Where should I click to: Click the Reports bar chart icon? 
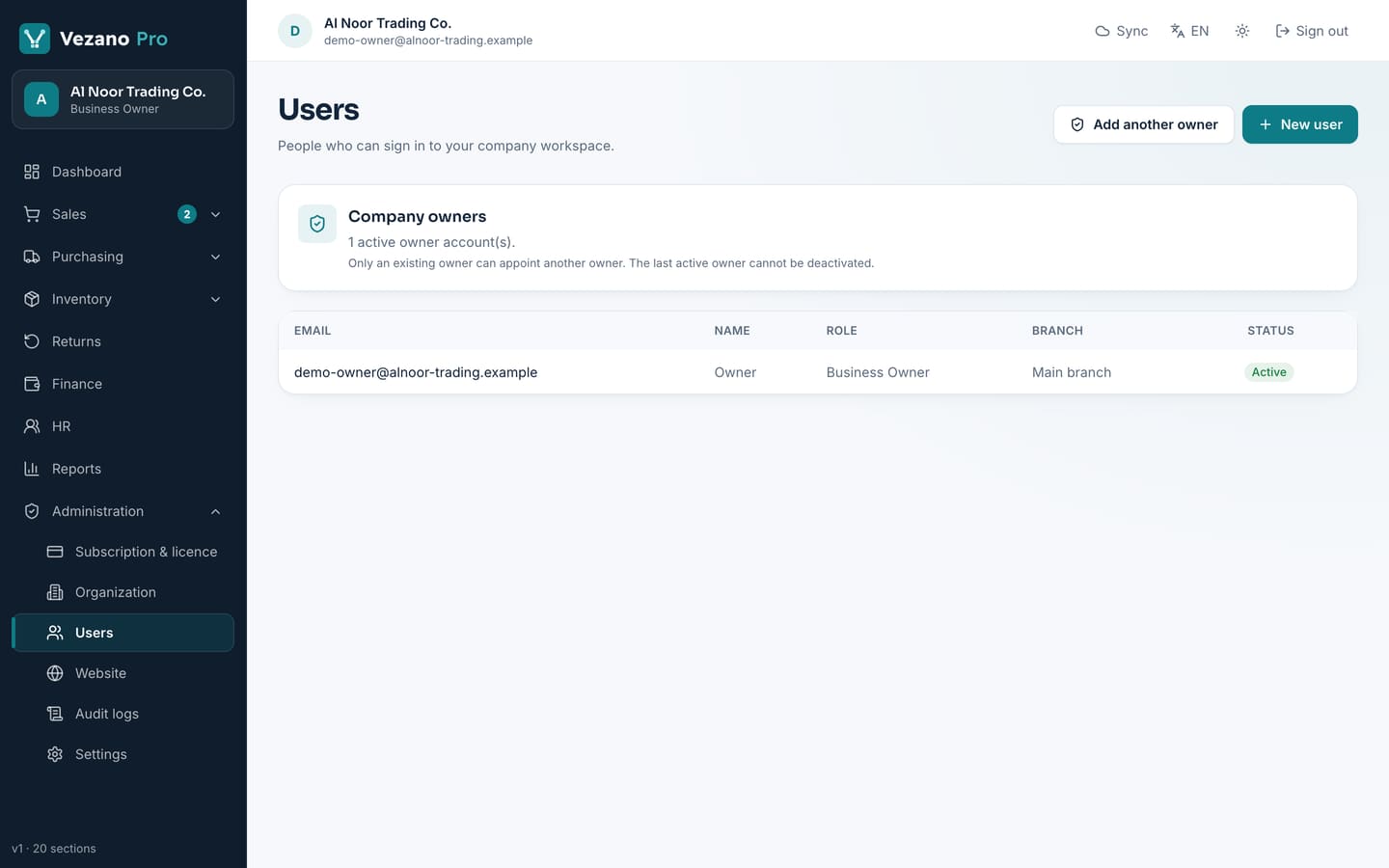tap(32, 469)
